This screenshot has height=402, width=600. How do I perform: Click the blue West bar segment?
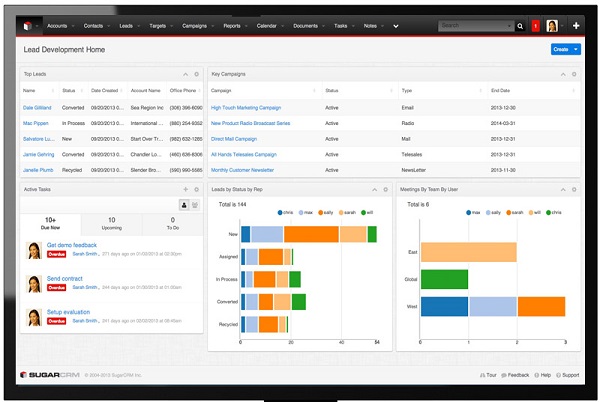[444, 307]
